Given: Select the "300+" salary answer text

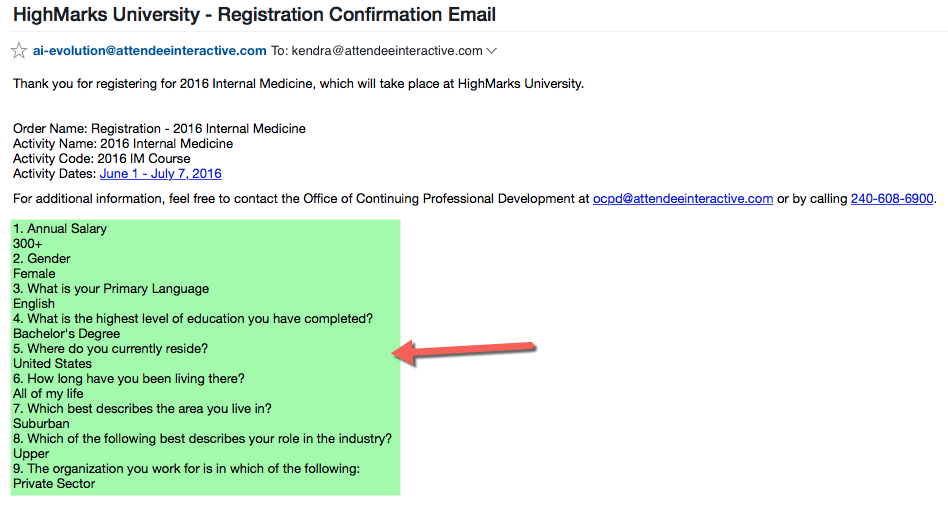Looking at the screenshot, I should coord(28,244).
